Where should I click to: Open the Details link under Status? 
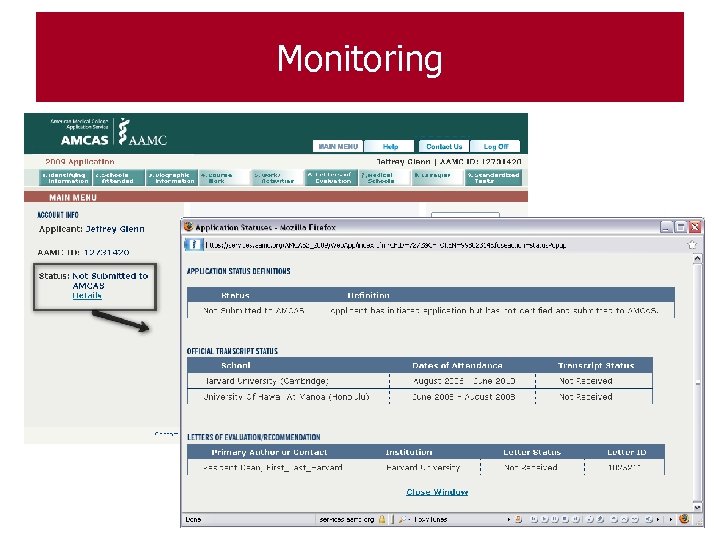pos(87,295)
